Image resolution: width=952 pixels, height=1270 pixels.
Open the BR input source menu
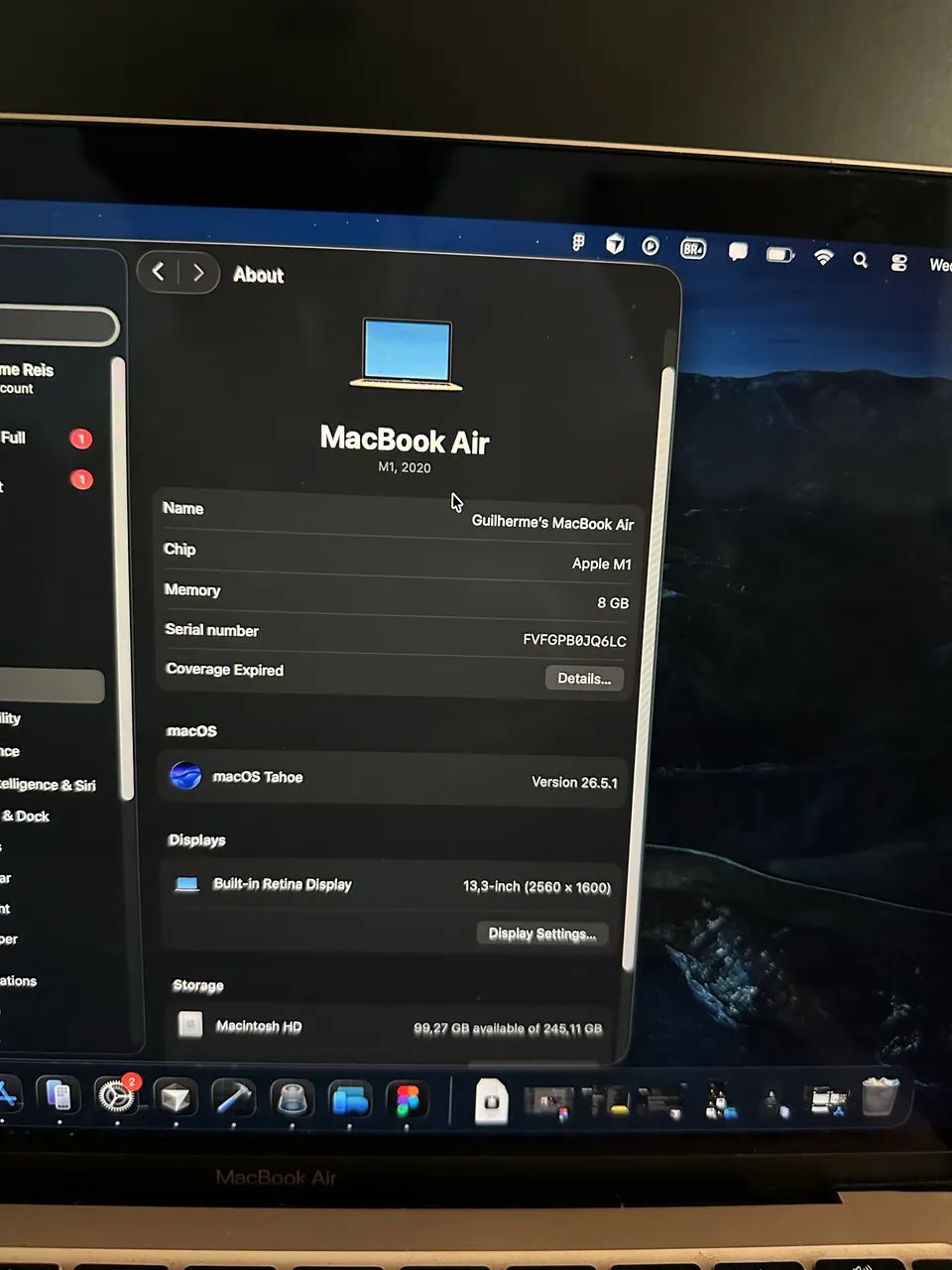coord(693,249)
